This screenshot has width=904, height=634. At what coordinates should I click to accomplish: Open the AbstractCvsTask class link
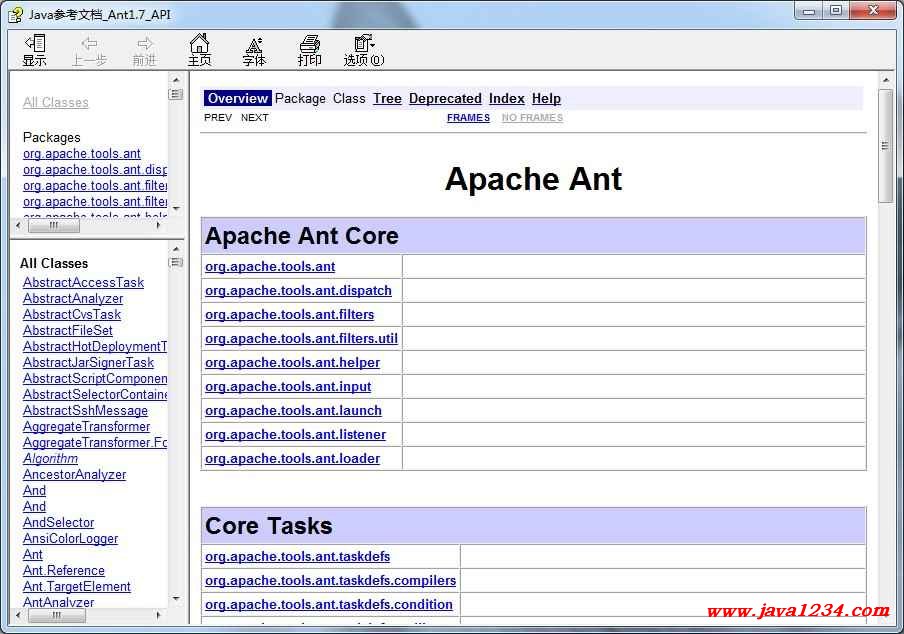pos(72,315)
